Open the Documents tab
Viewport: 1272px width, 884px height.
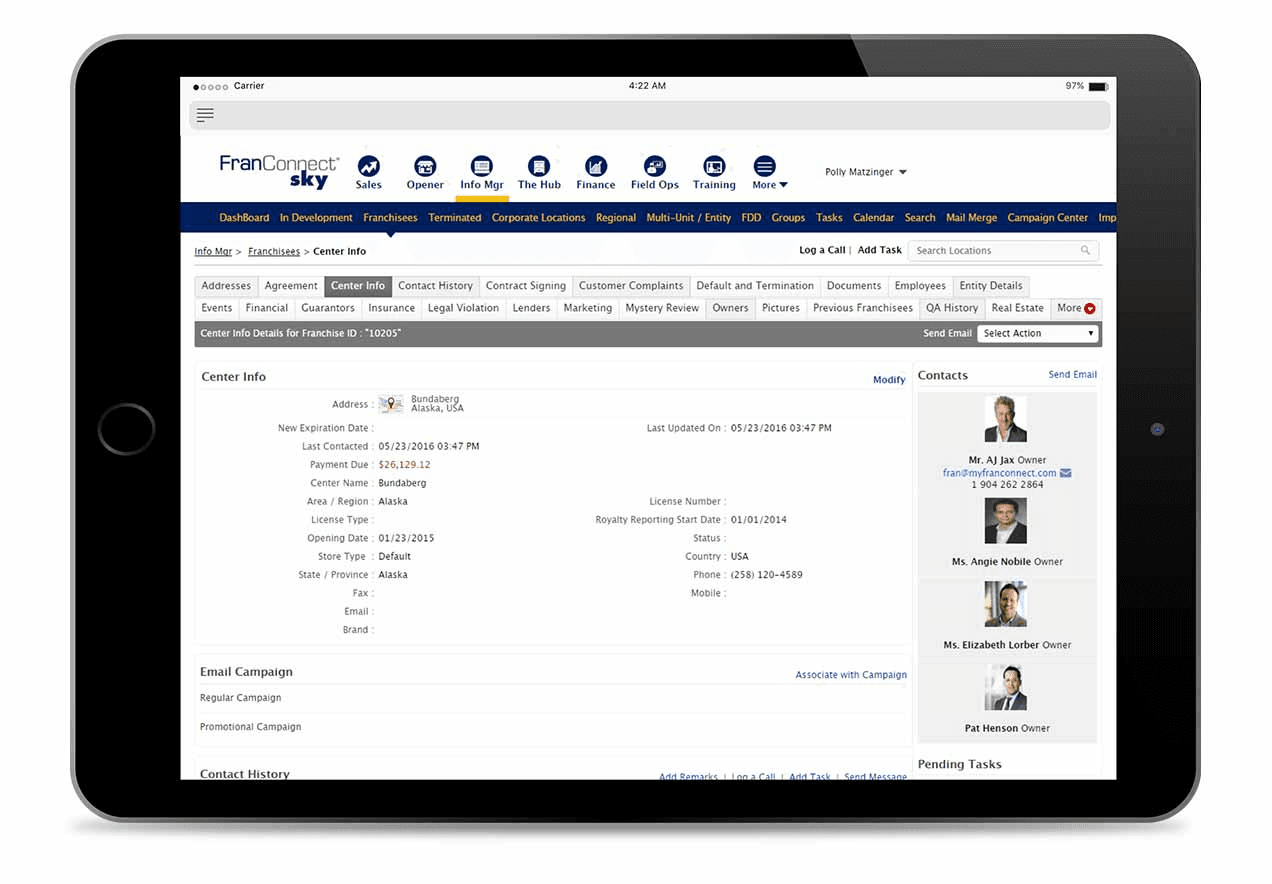click(854, 286)
